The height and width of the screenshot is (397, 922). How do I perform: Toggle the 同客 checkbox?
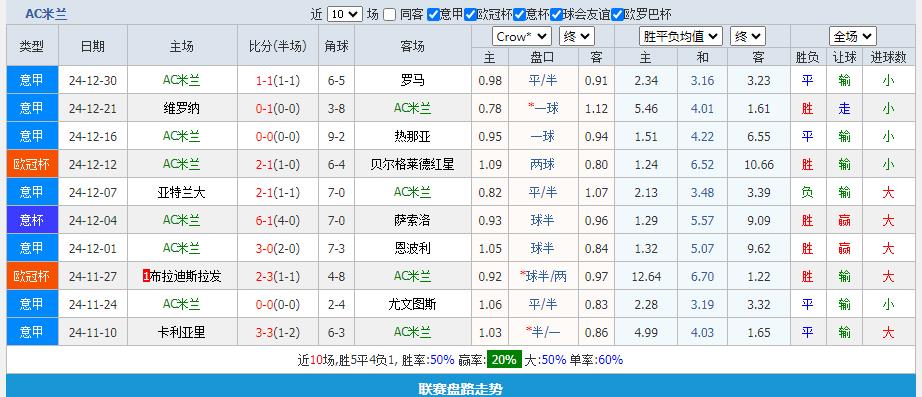389,15
